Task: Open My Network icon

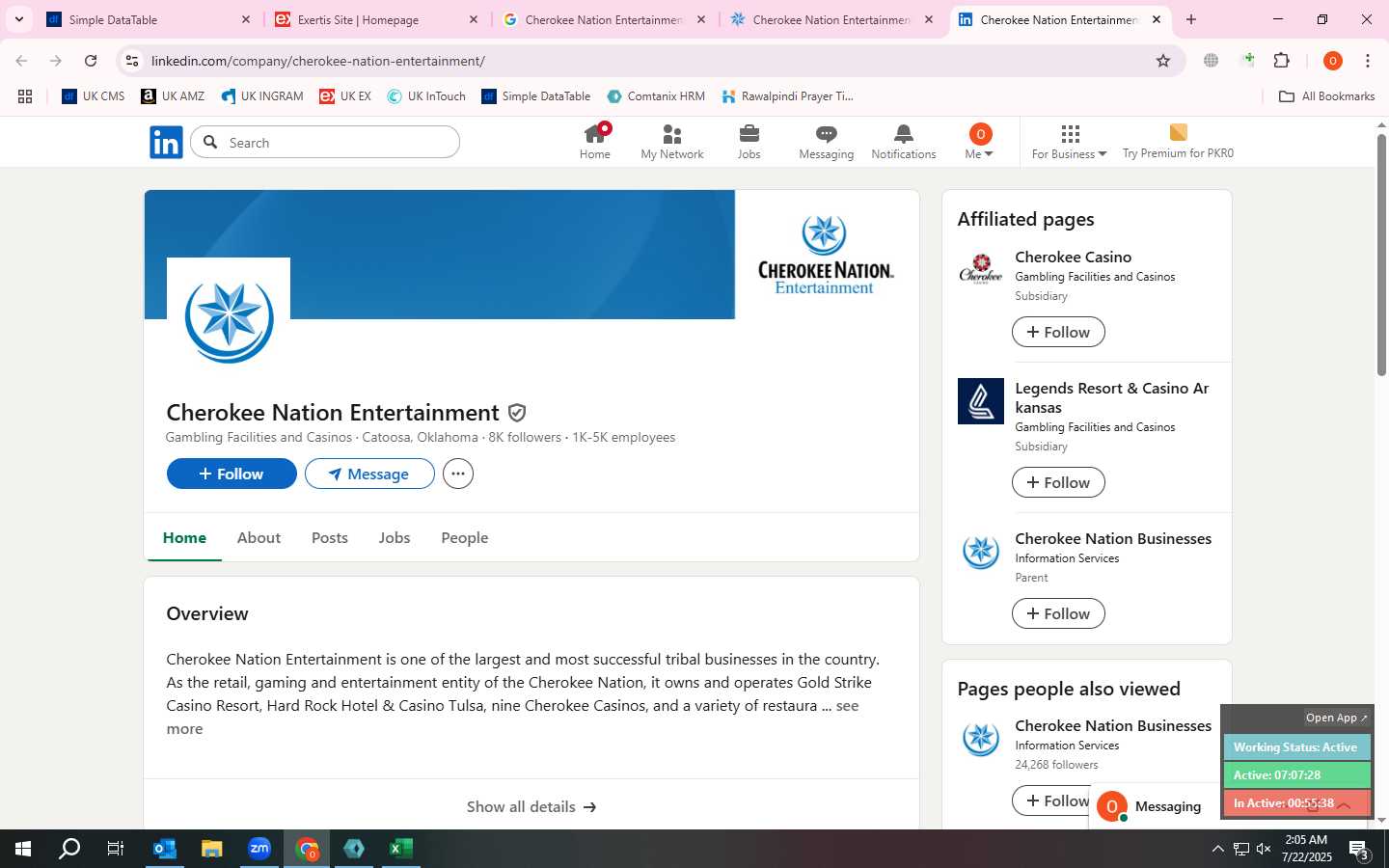Action: click(672, 142)
